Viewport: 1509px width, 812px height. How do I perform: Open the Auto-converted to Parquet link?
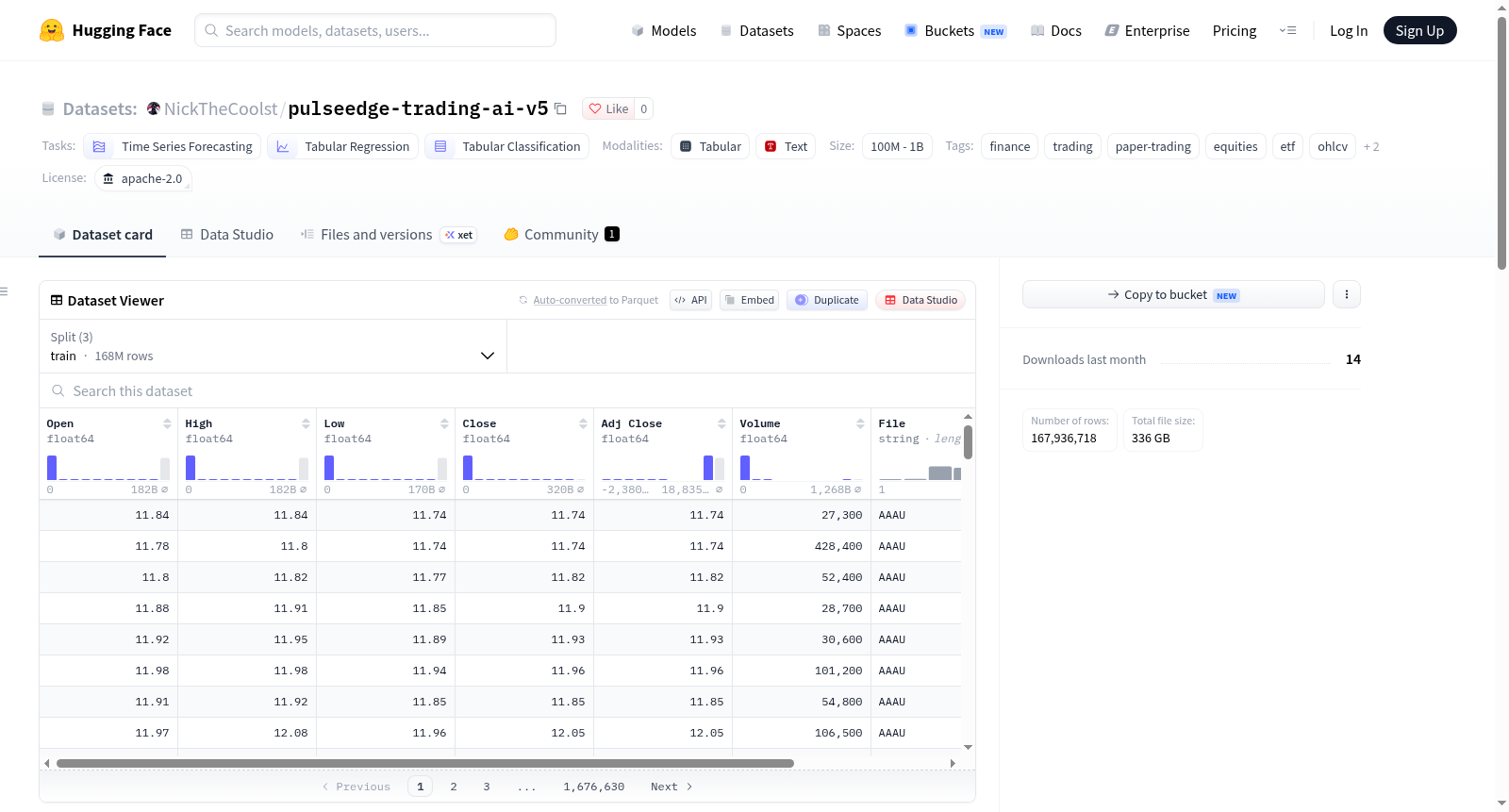pyautogui.click(x=570, y=300)
